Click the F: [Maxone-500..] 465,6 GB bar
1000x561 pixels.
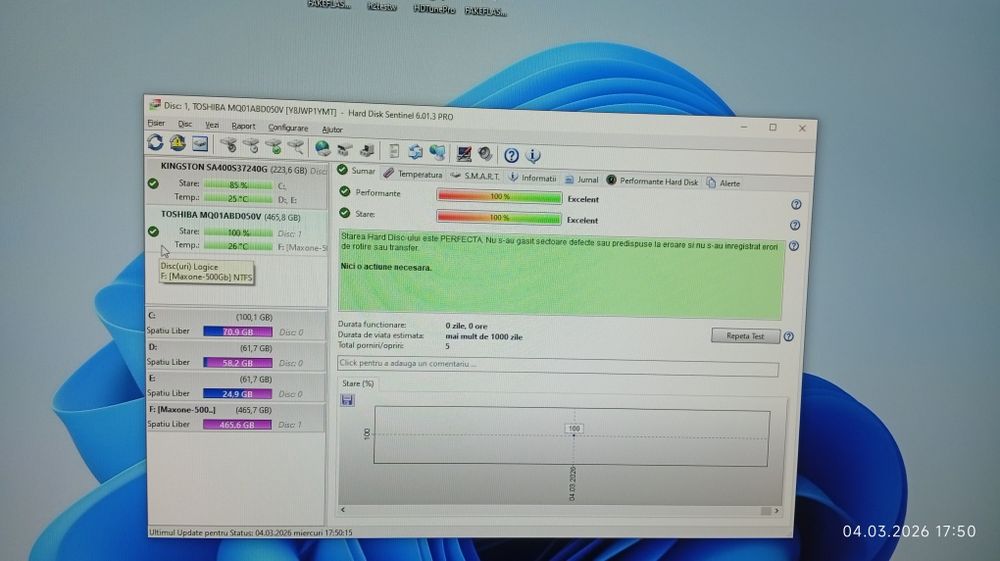tap(237, 425)
